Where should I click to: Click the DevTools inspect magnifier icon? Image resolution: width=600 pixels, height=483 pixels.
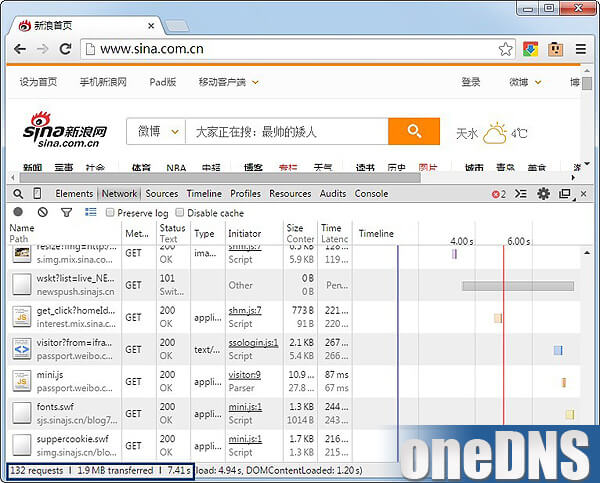pos(18,194)
